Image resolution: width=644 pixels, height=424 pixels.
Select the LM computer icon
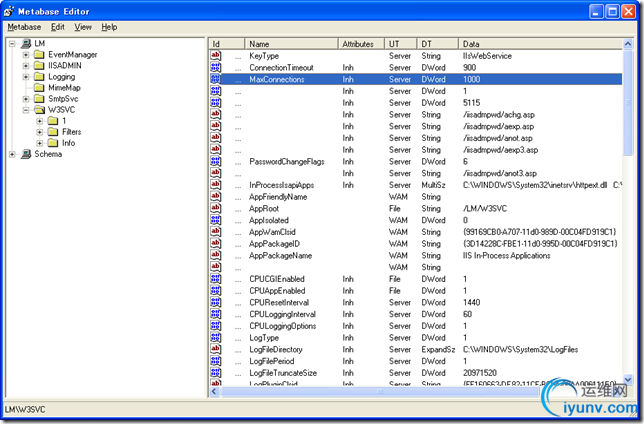pos(26,44)
